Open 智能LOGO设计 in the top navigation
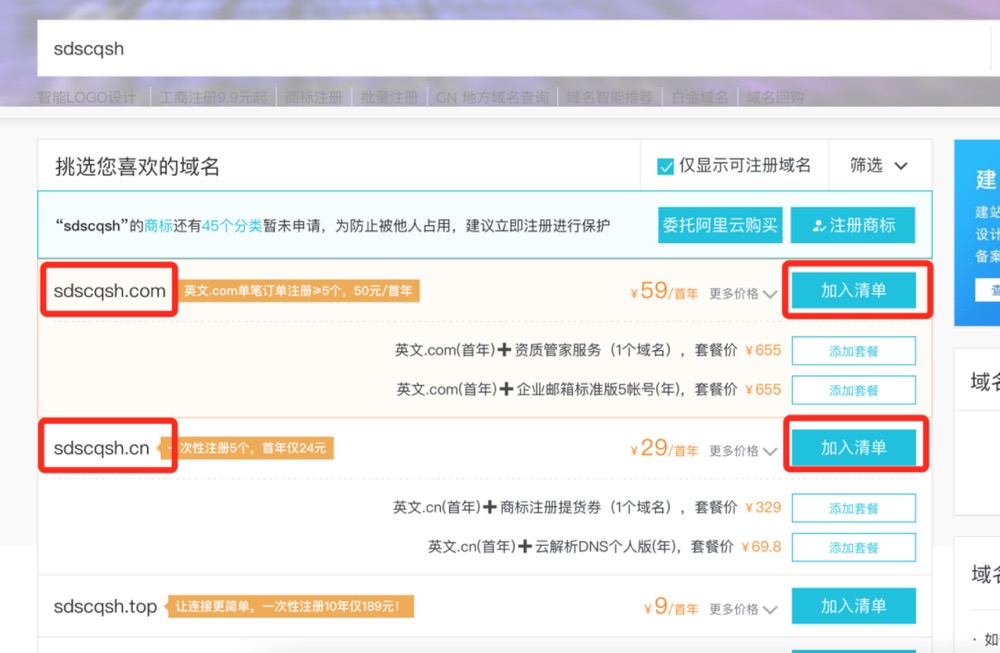The image size is (1000, 653). click(87, 97)
